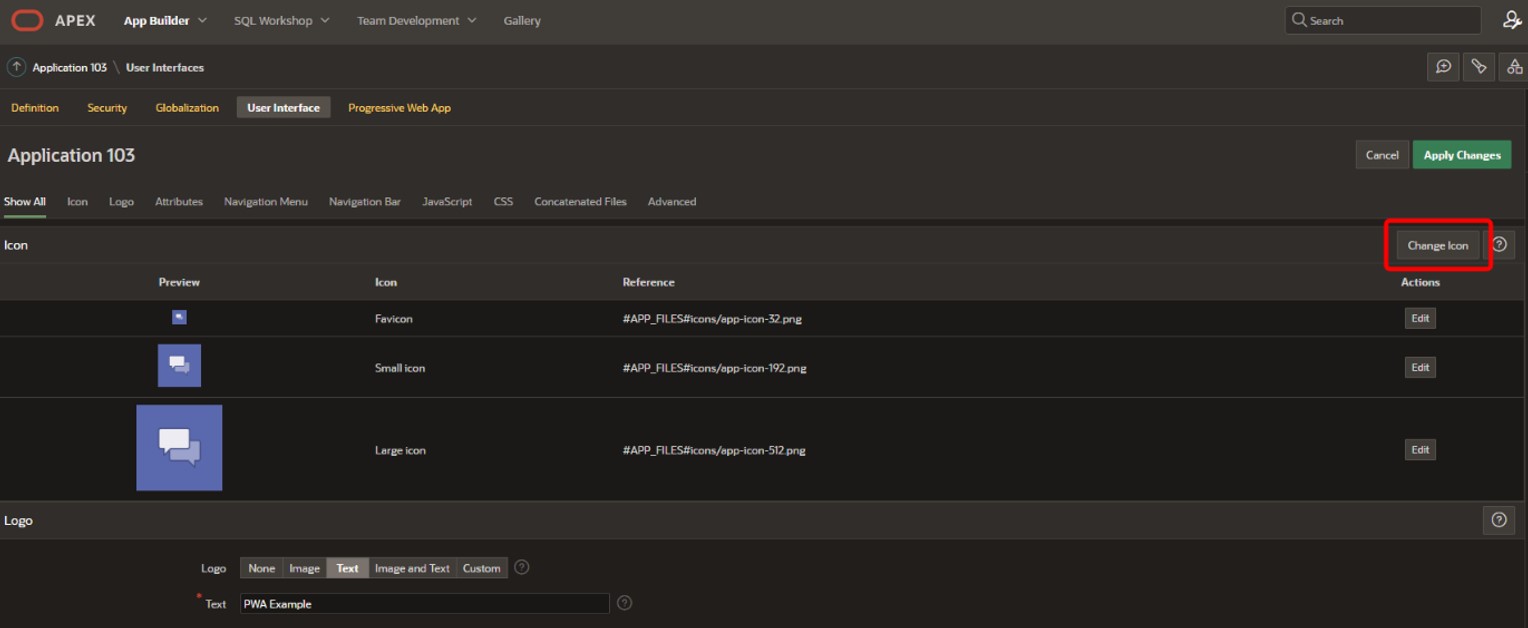Screen dimensions: 1528x628
Task: Jump to the Icon sub-tab
Action: [x=77, y=201]
